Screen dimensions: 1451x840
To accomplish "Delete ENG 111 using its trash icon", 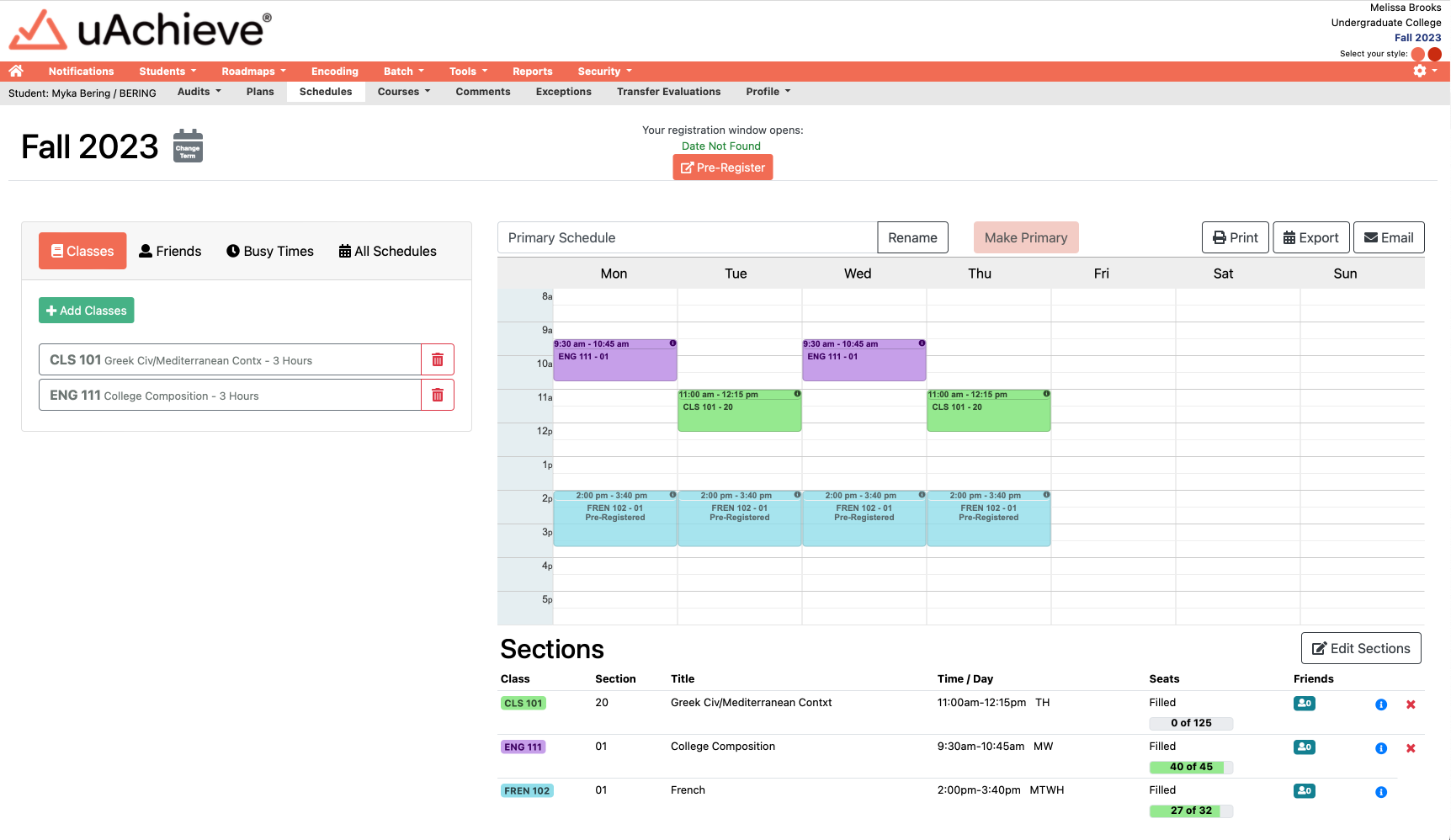I will click(438, 394).
